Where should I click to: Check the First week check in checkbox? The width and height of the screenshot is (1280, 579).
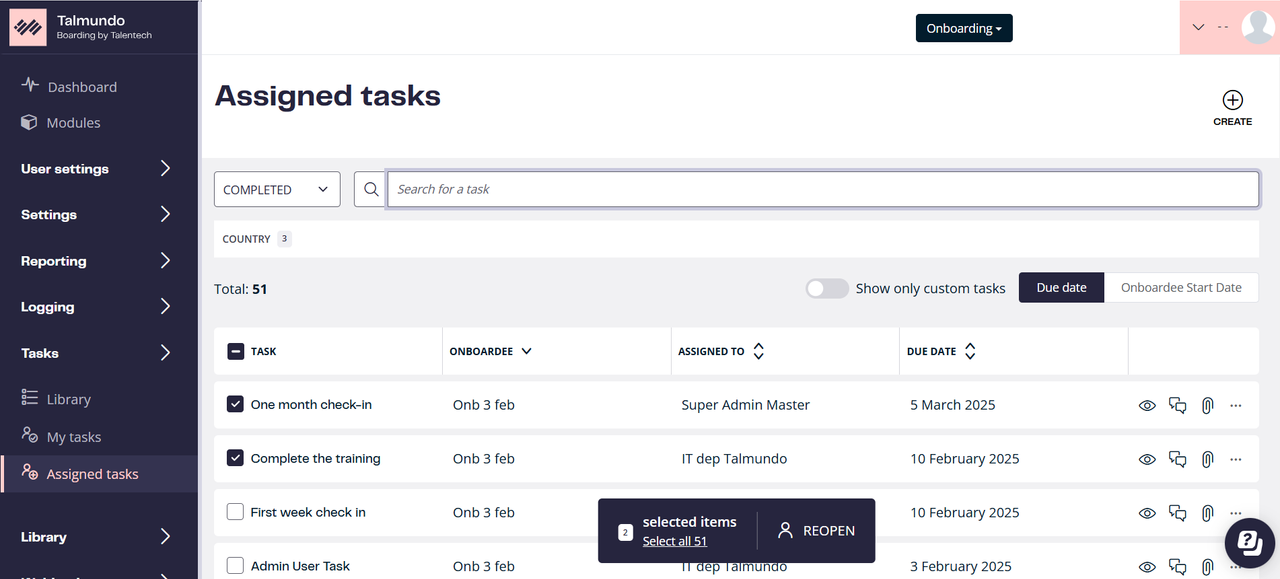coord(235,512)
